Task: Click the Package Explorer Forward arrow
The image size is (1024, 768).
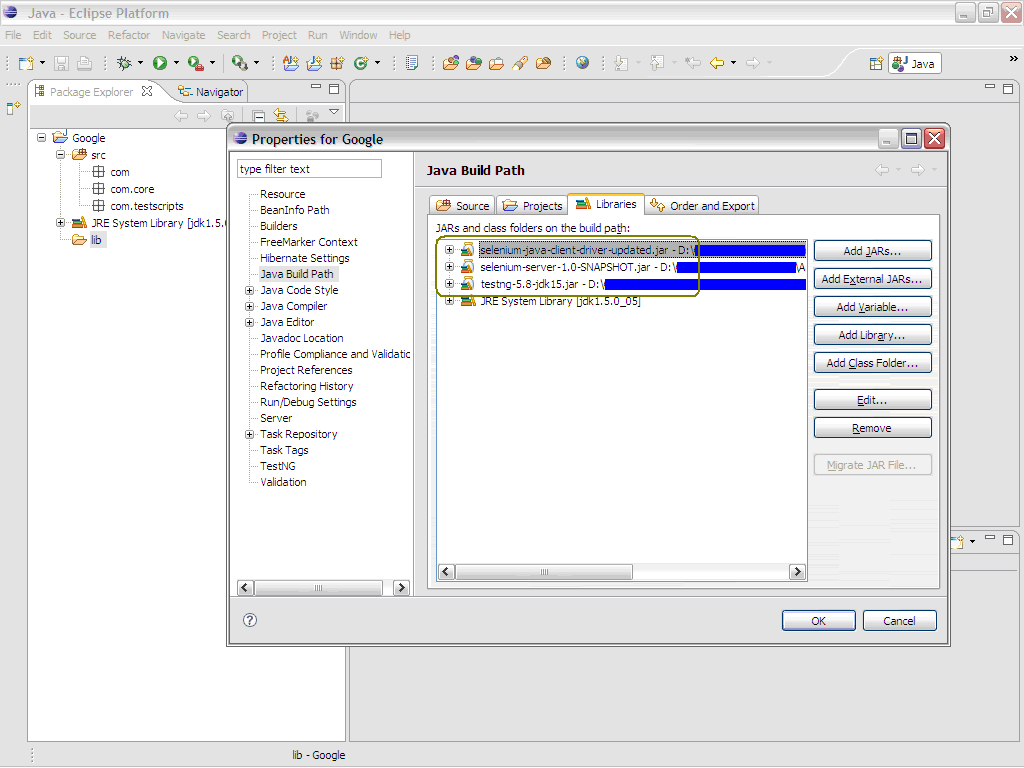Action: point(204,116)
